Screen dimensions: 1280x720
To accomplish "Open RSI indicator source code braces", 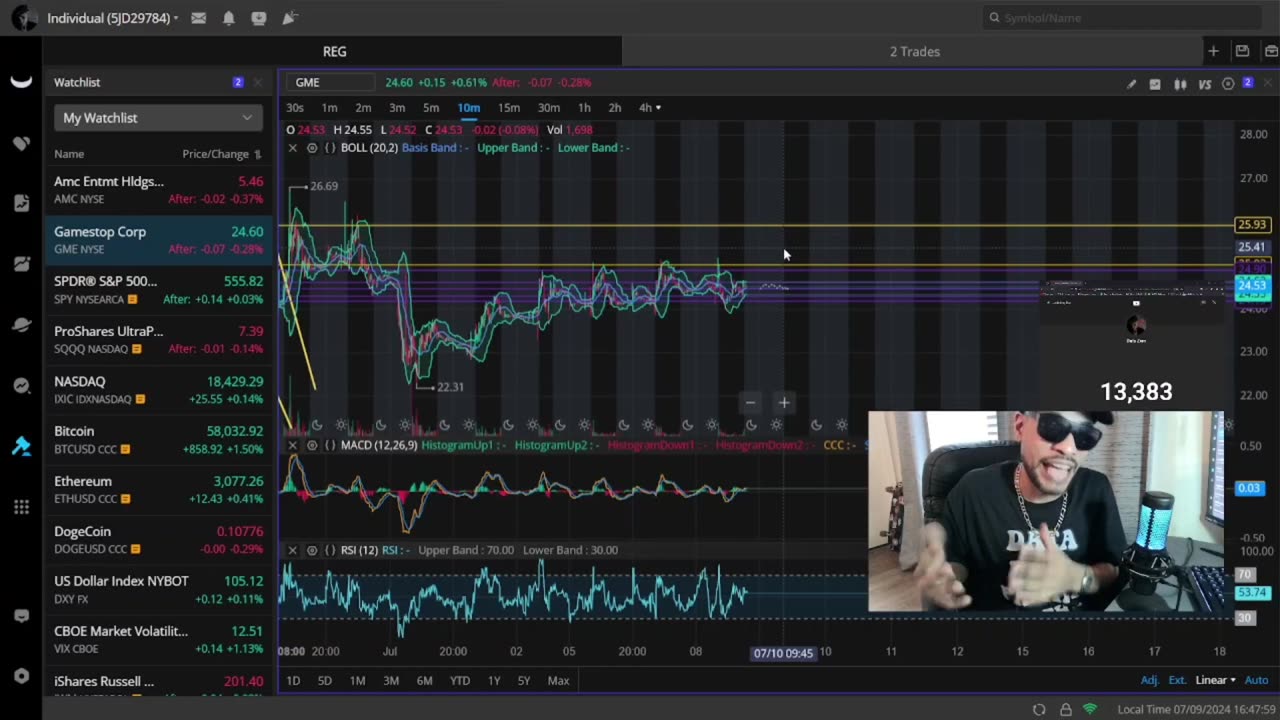I will click(330, 550).
